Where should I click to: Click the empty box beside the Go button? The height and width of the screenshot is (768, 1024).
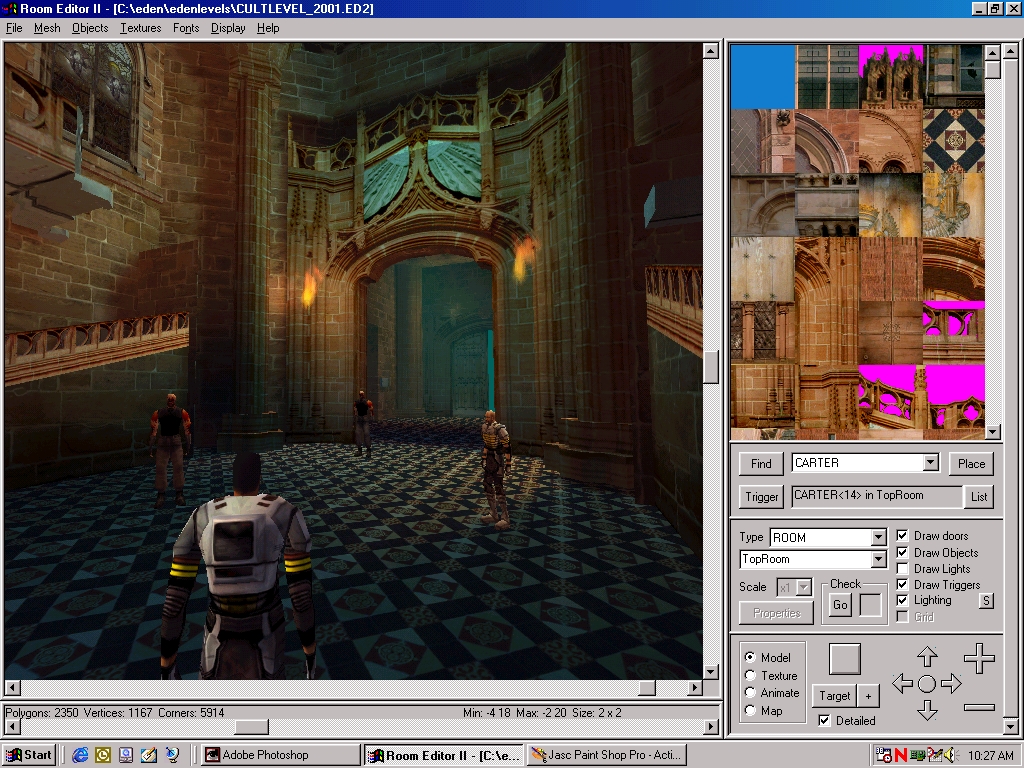point(870,605)
